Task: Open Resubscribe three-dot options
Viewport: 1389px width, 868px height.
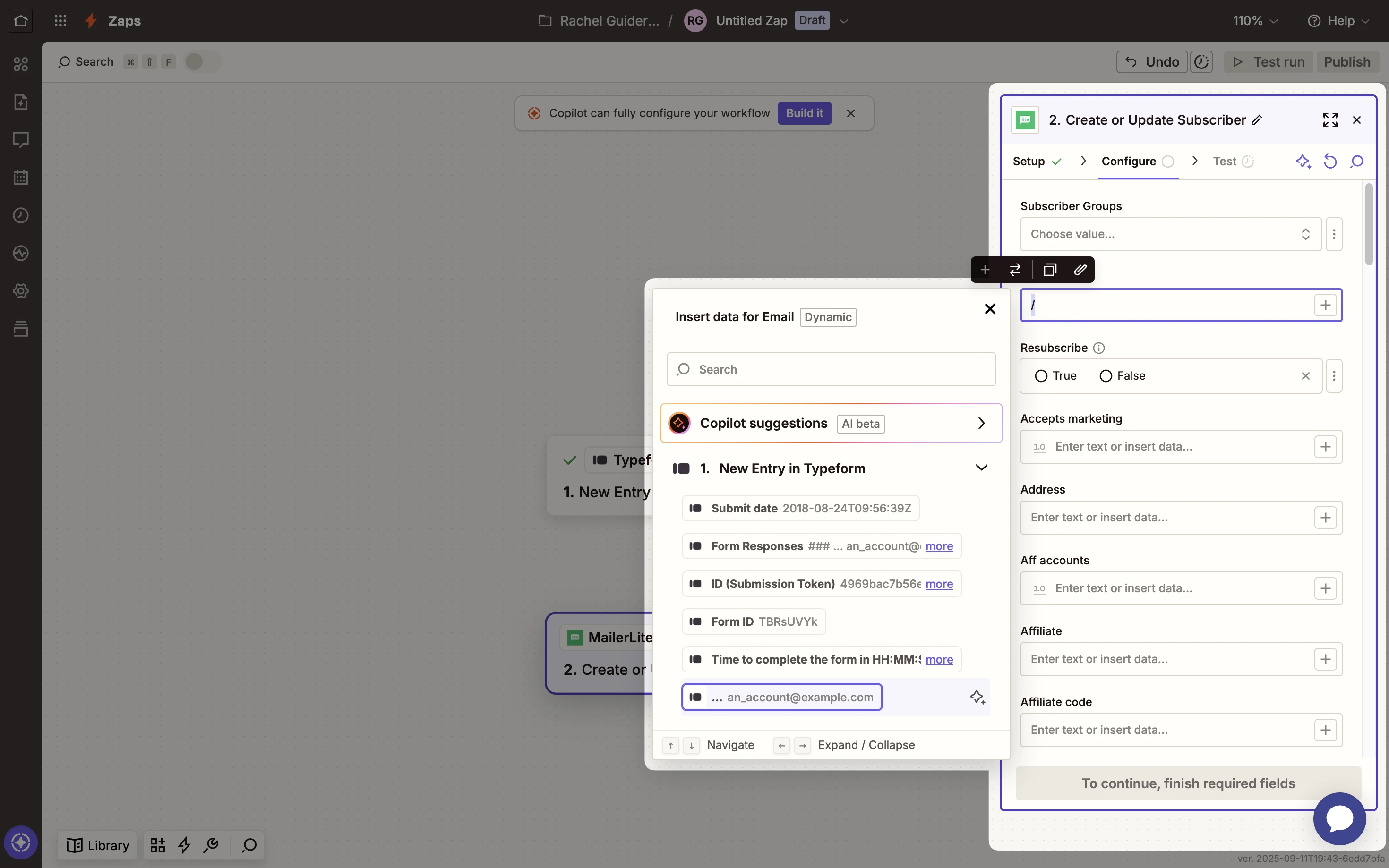Action: pyautogui.click(x=1334, y=376)
